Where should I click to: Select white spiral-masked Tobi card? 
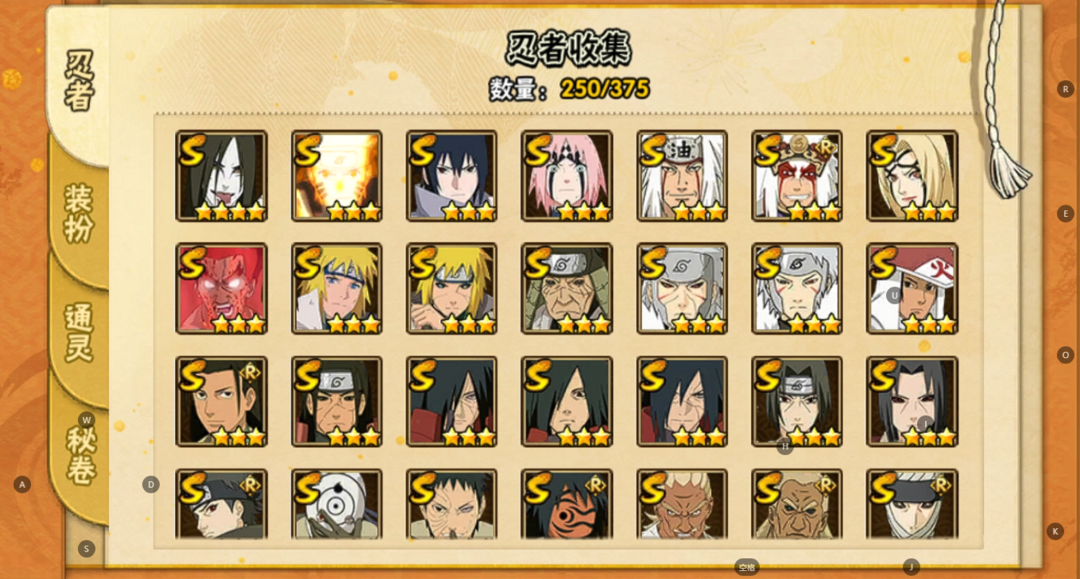pos(337,504)
